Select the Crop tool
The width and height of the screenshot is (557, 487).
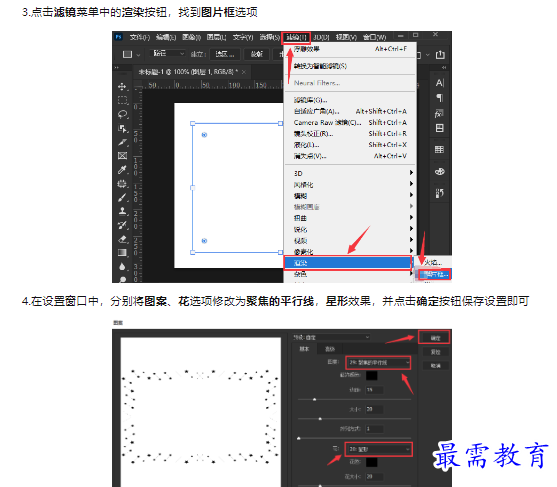(x=123, y=142)
